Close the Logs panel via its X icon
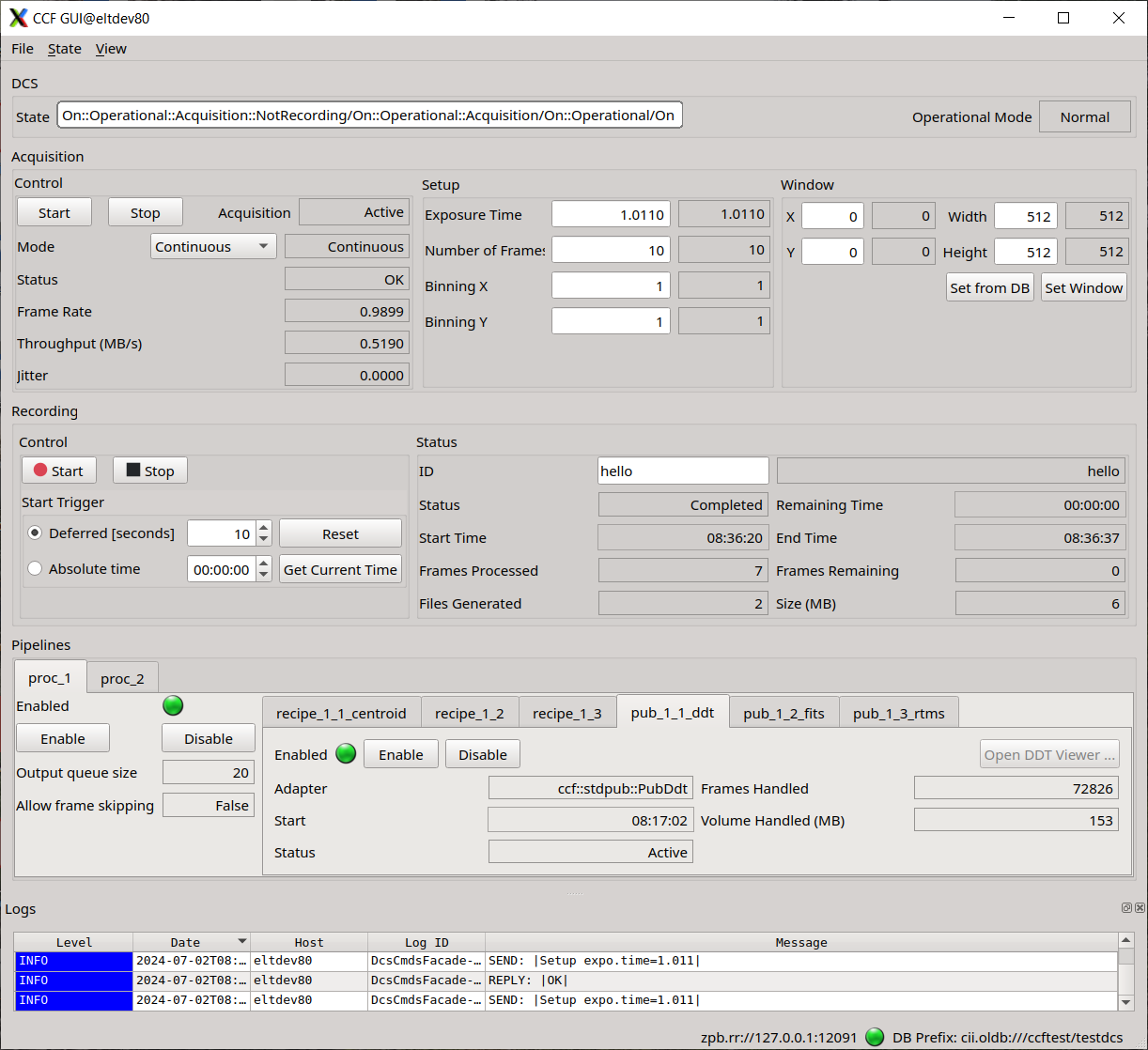The image size is (1148, 1050). point(1138,907)
